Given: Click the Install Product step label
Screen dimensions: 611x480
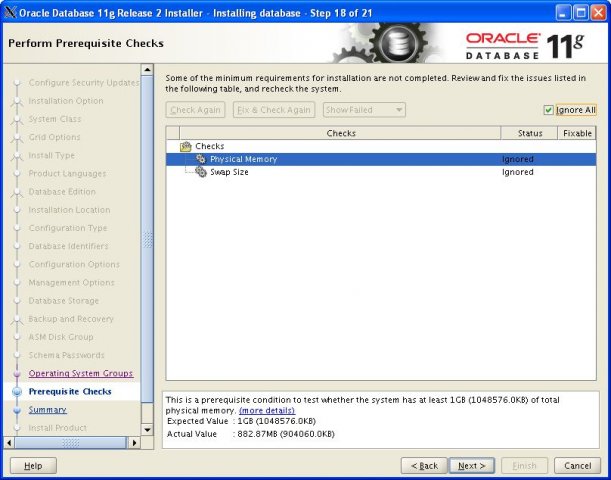Looking at the screenshot, I should (58, 428).
